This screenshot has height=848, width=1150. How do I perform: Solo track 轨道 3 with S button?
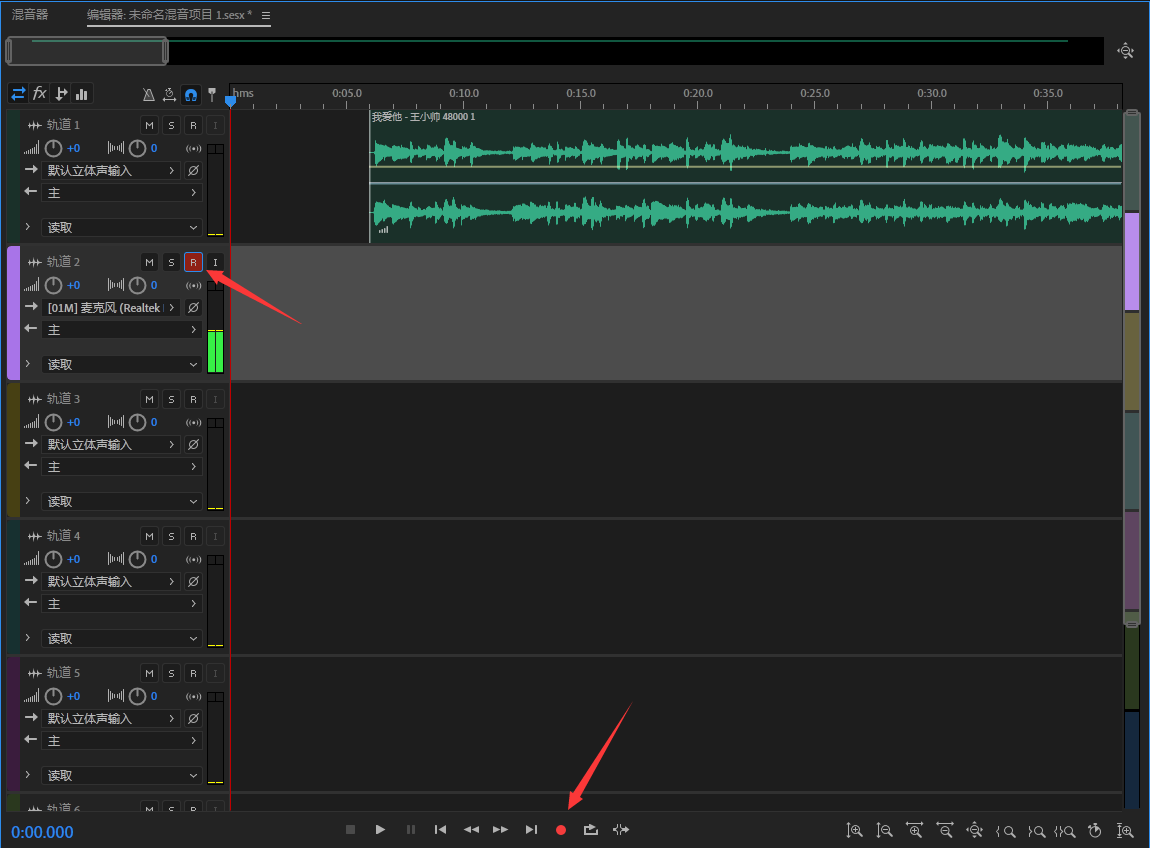(171, 399)
